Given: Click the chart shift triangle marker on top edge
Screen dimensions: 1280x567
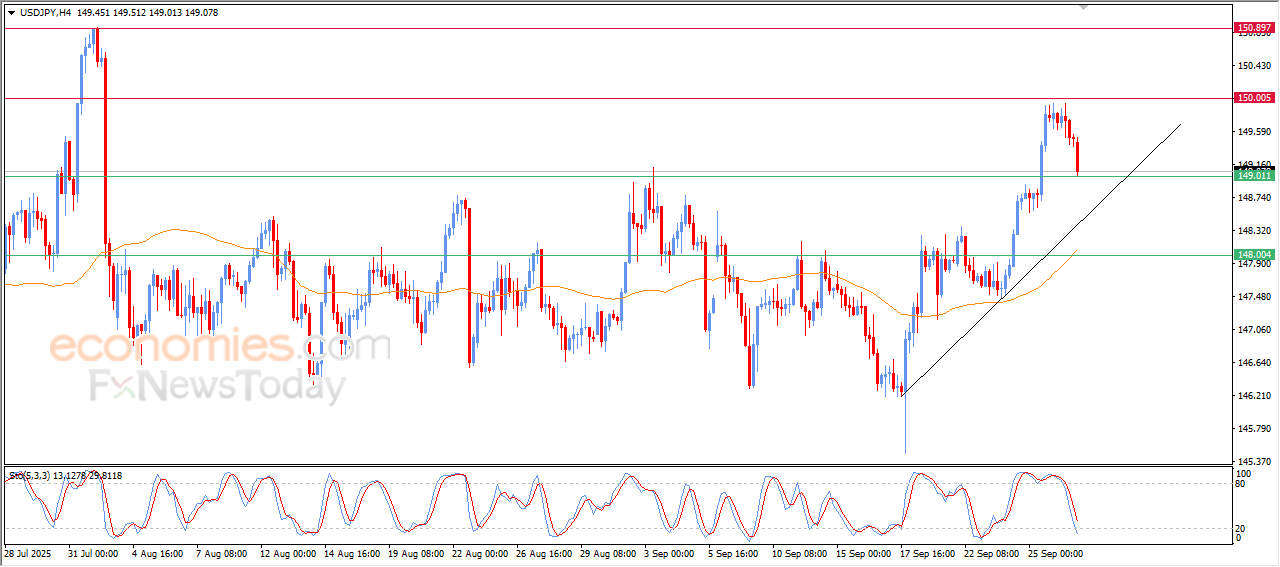Looking at the screenshot, I should tap(1085, 7).
